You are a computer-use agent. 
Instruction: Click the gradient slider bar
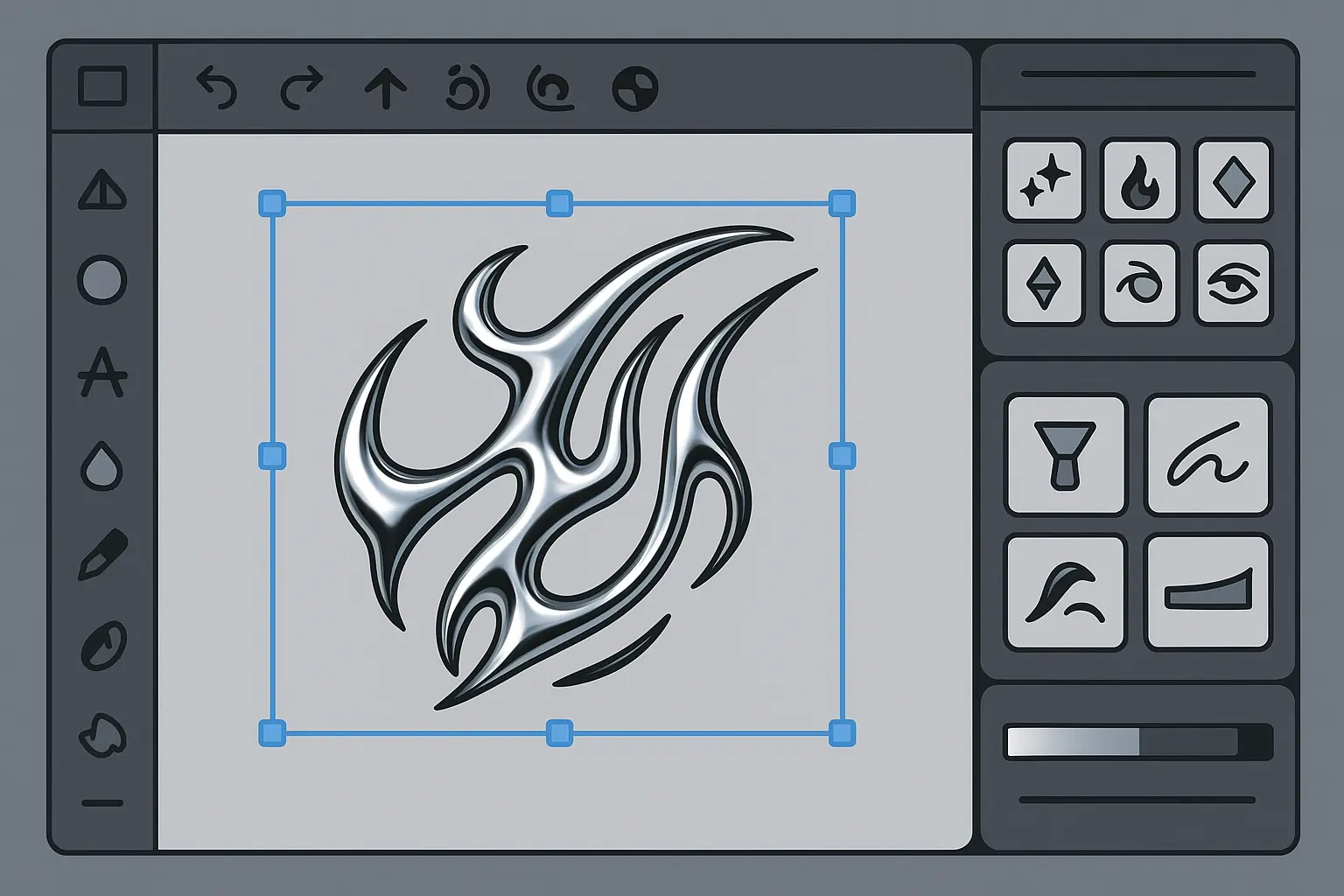pyautogui.click(x=1137, y=741)
